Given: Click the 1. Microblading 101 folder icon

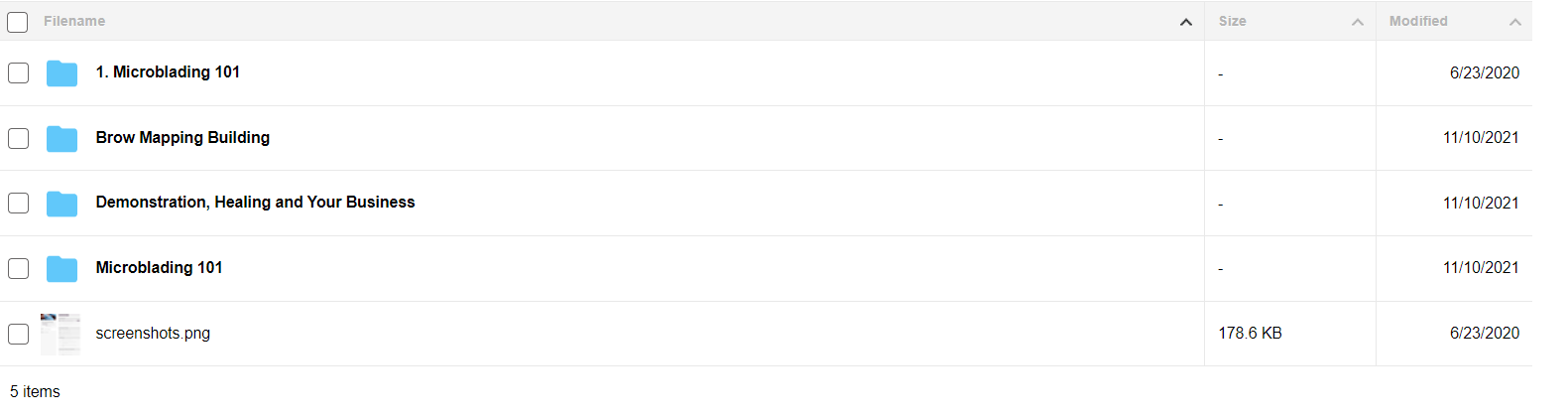Looking at the screenshot, I should pyautogui.click(x=61, y=73).
